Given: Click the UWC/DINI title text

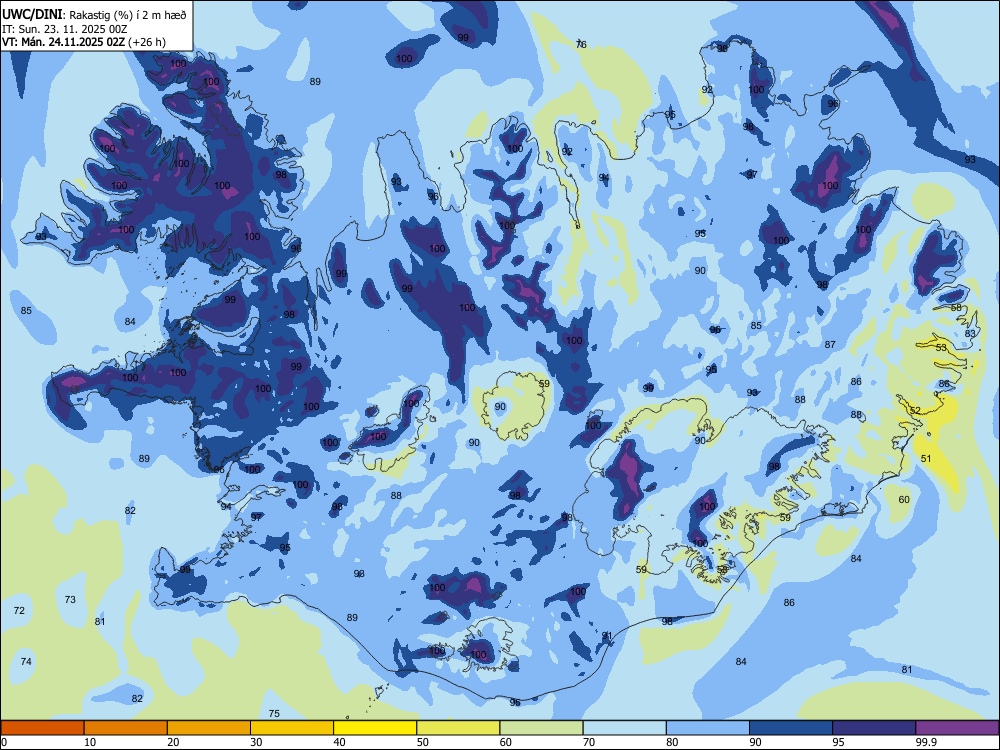Looking at the screenshot, I should (x=32, y=15).
